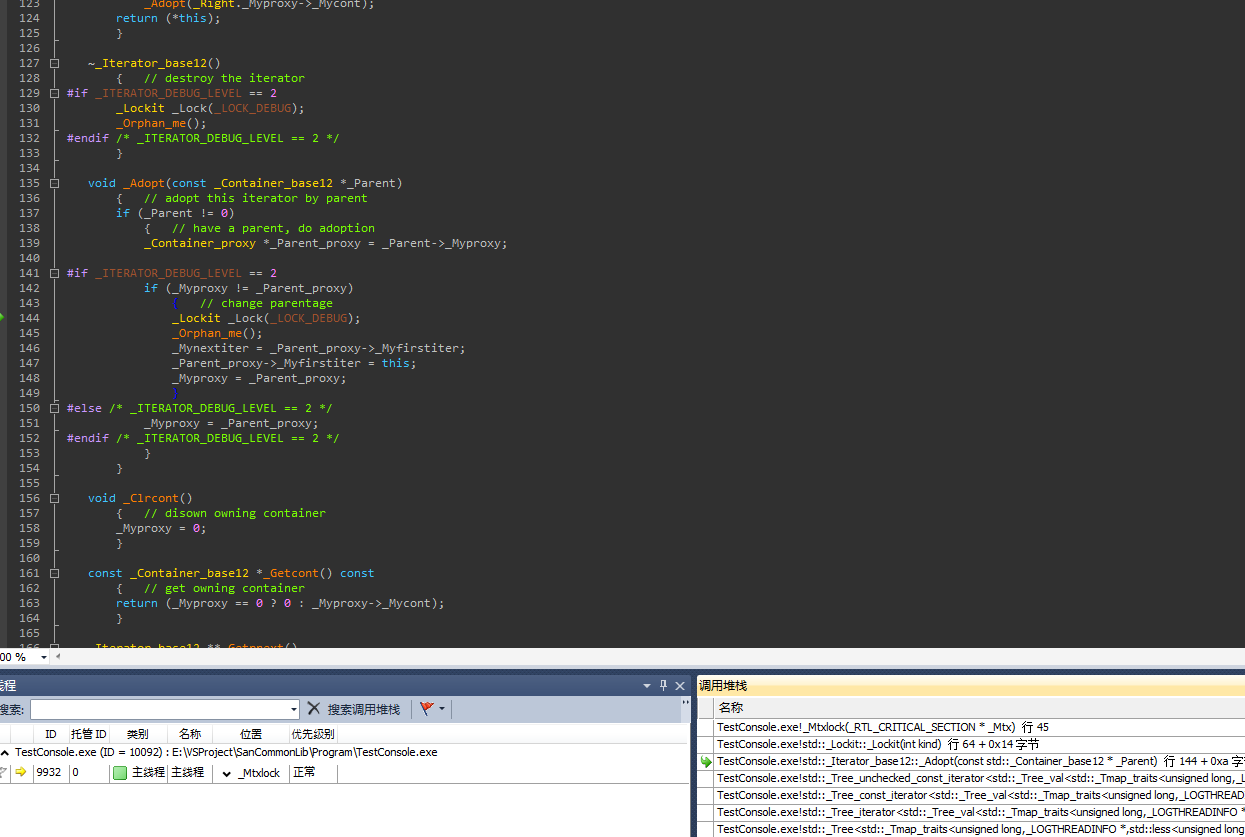1245x837 pixels.
Task: Click the yellow current-thread arrow icon
Action: tap(21, 772)
